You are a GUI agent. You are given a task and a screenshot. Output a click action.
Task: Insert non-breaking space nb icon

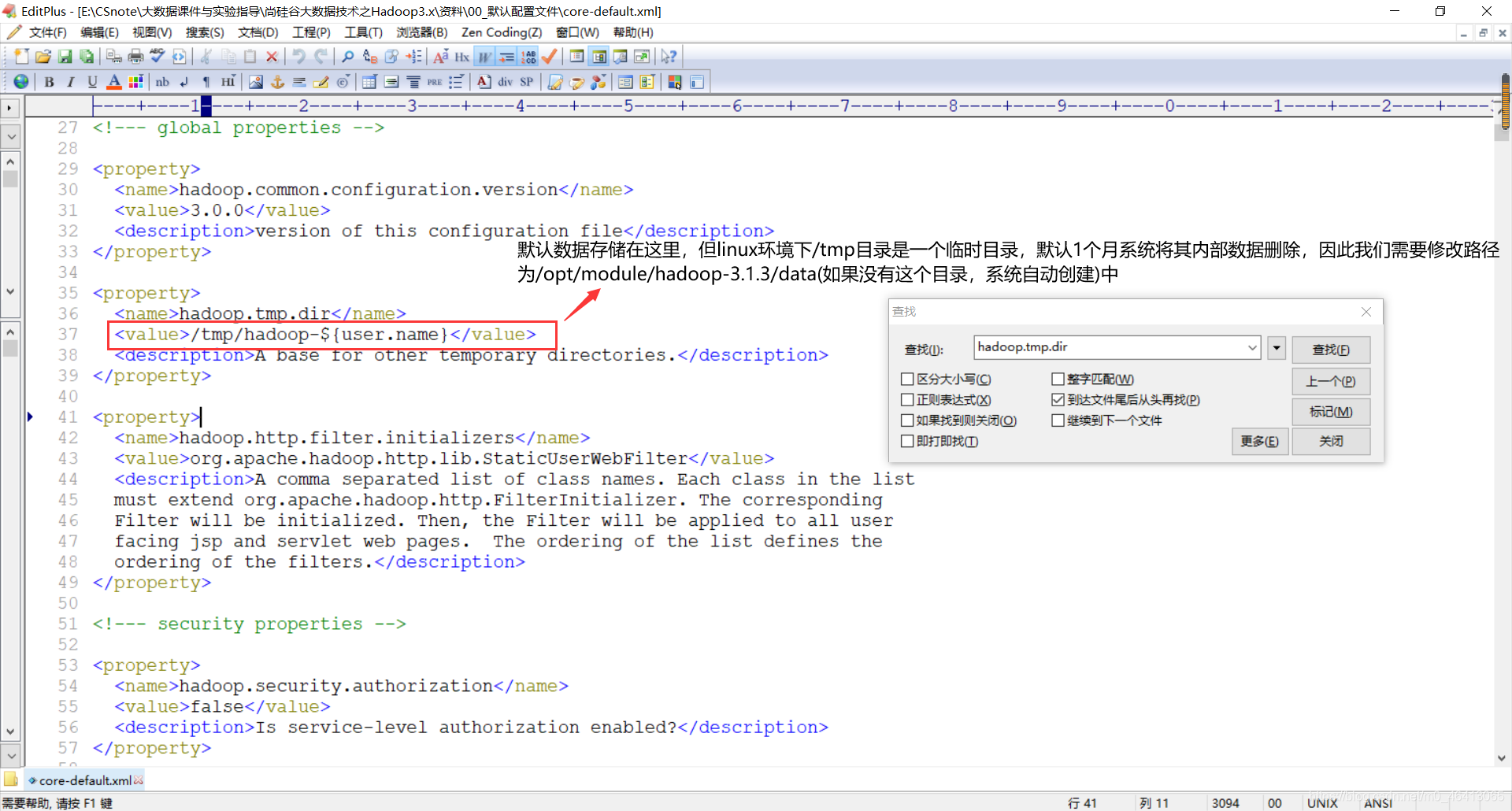click(x=162, y=82)
